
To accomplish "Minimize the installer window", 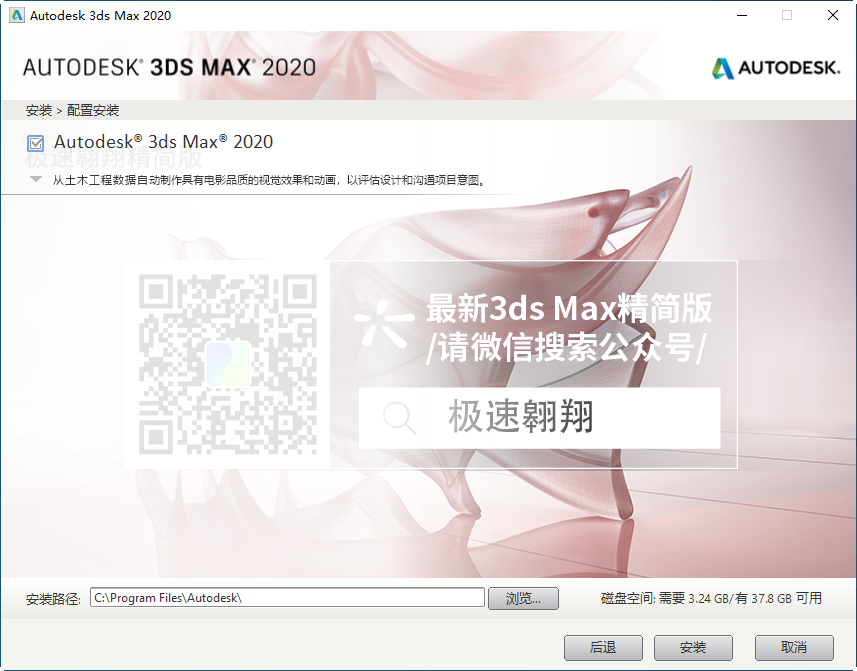I will pyautogui.click(x=742, y=15).
